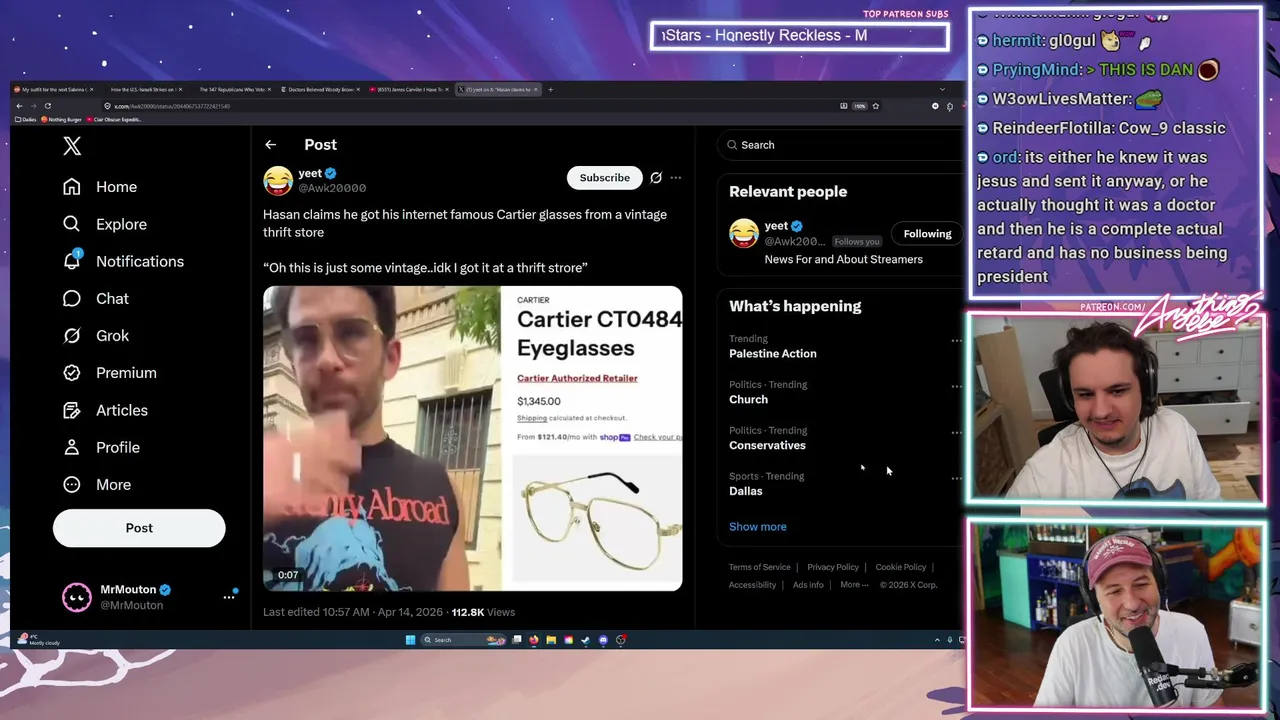Switch to 'How the U.S.-Israeli Strikes' tab
Viewport: 1280px width, 720px height.
tap(143, 89)
